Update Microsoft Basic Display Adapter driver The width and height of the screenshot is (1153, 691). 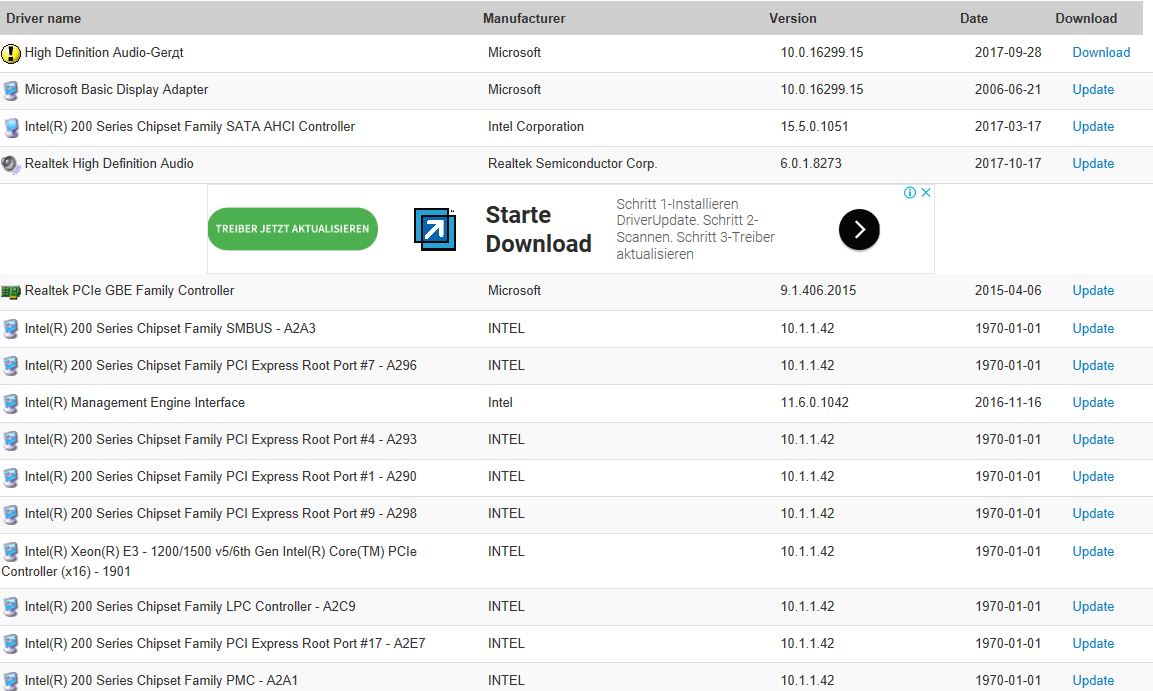(1093, 89)
